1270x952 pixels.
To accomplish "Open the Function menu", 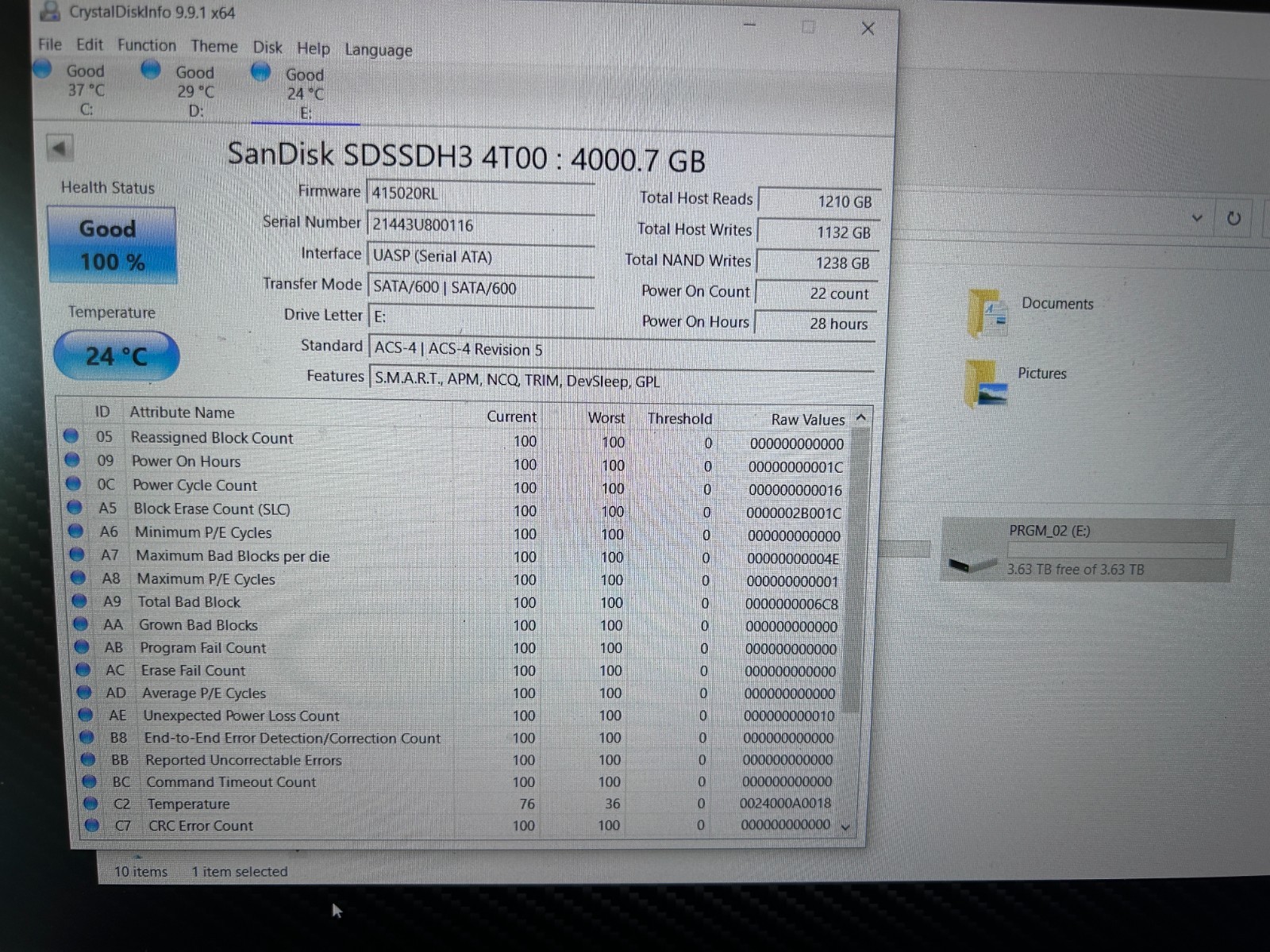I will click(x=147, y=45).
